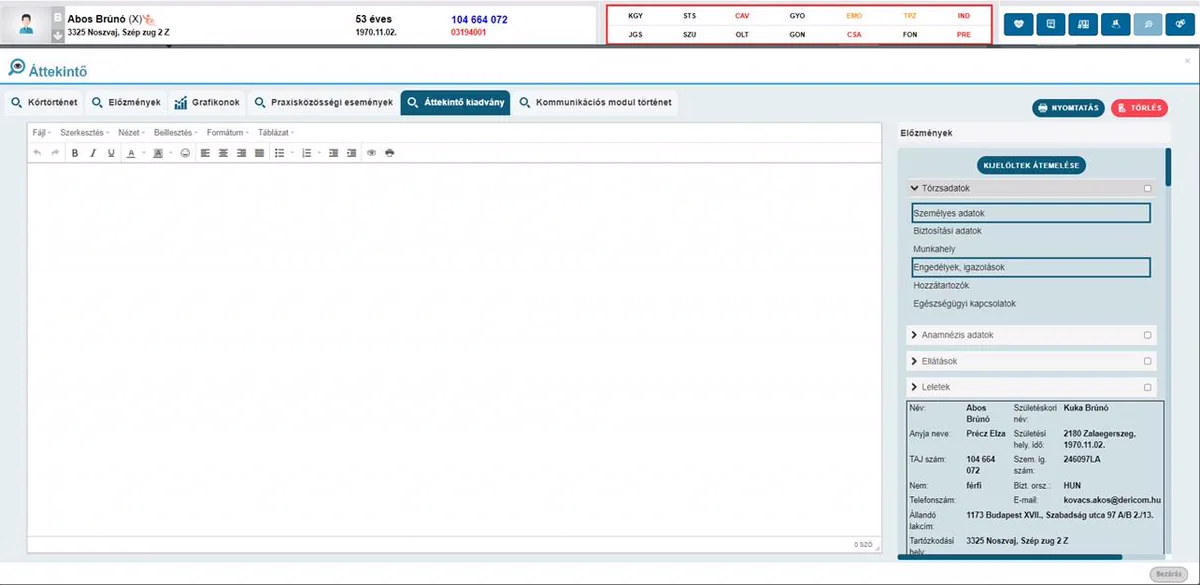
Task: Click the patient person icon button in header
Action: (x=1114, y=24)
